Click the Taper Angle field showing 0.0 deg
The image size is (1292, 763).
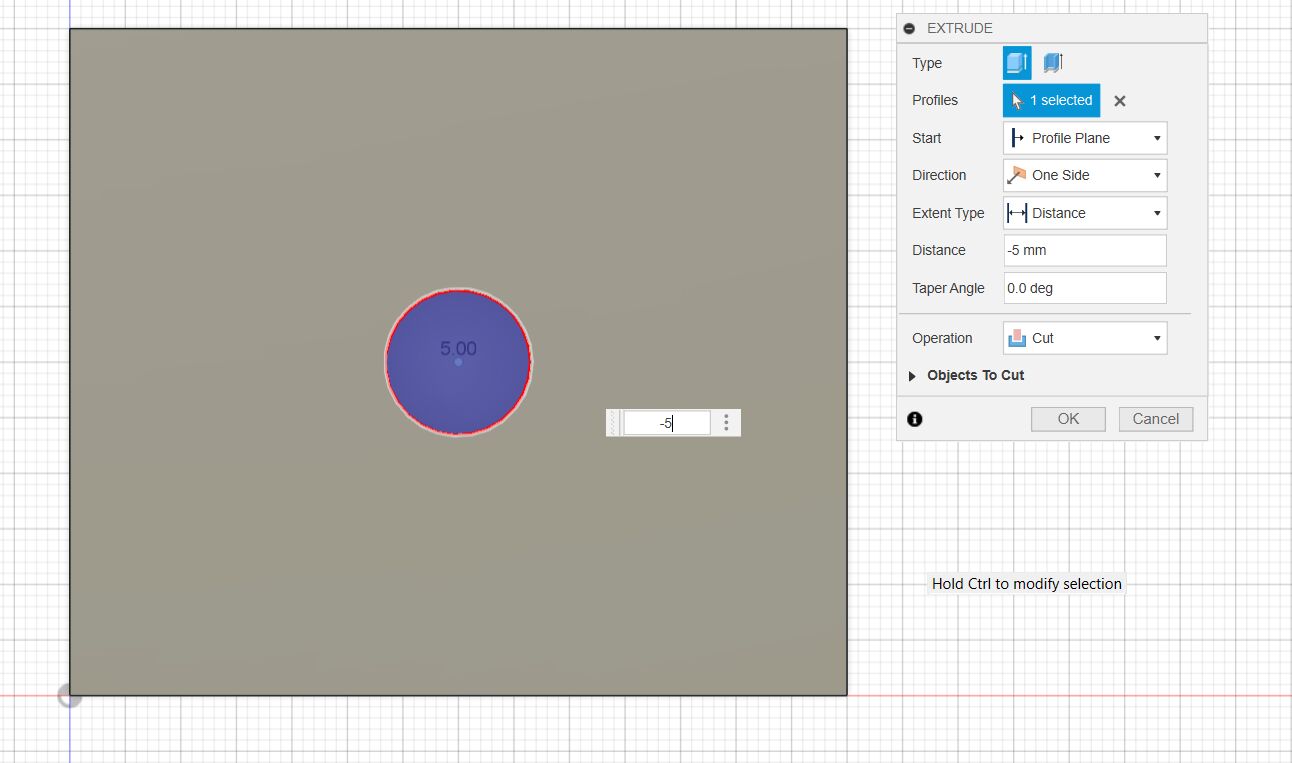coord(1085,288)
